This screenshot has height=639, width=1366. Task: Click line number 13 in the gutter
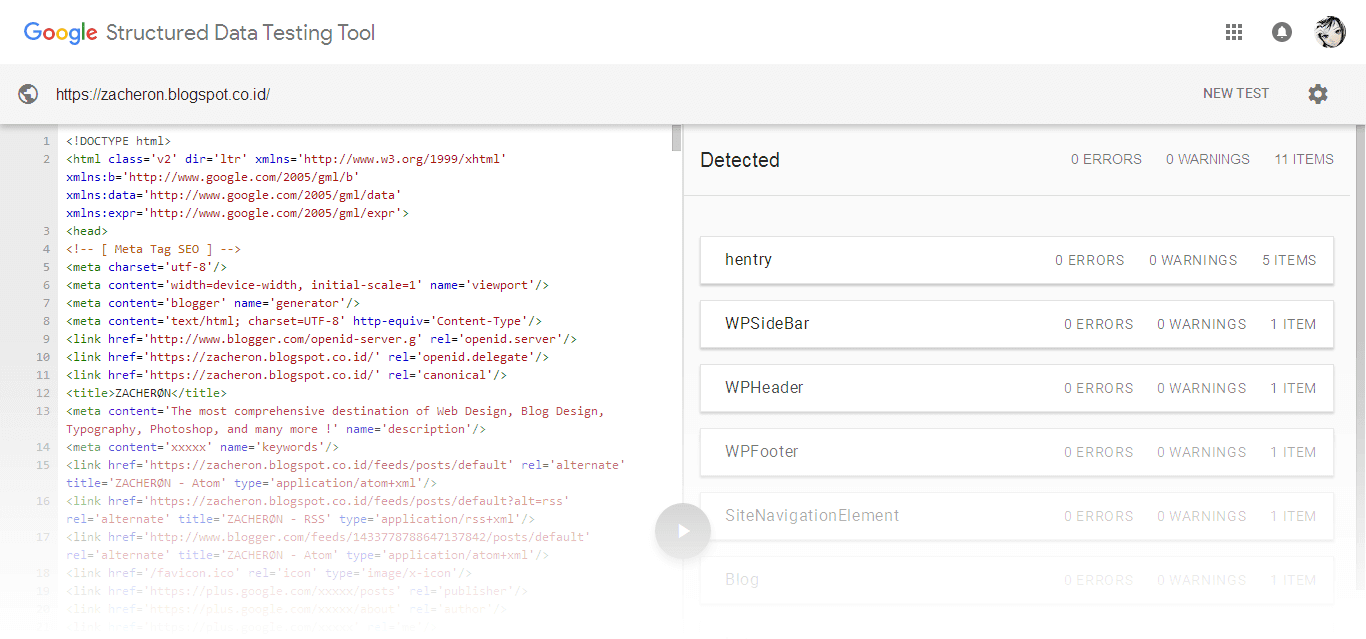43,411
